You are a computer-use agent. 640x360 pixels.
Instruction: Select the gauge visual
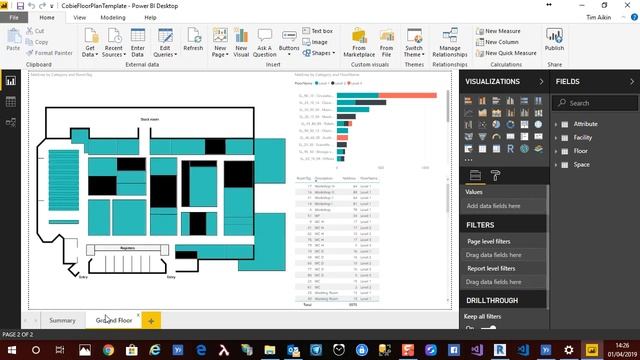496,137
